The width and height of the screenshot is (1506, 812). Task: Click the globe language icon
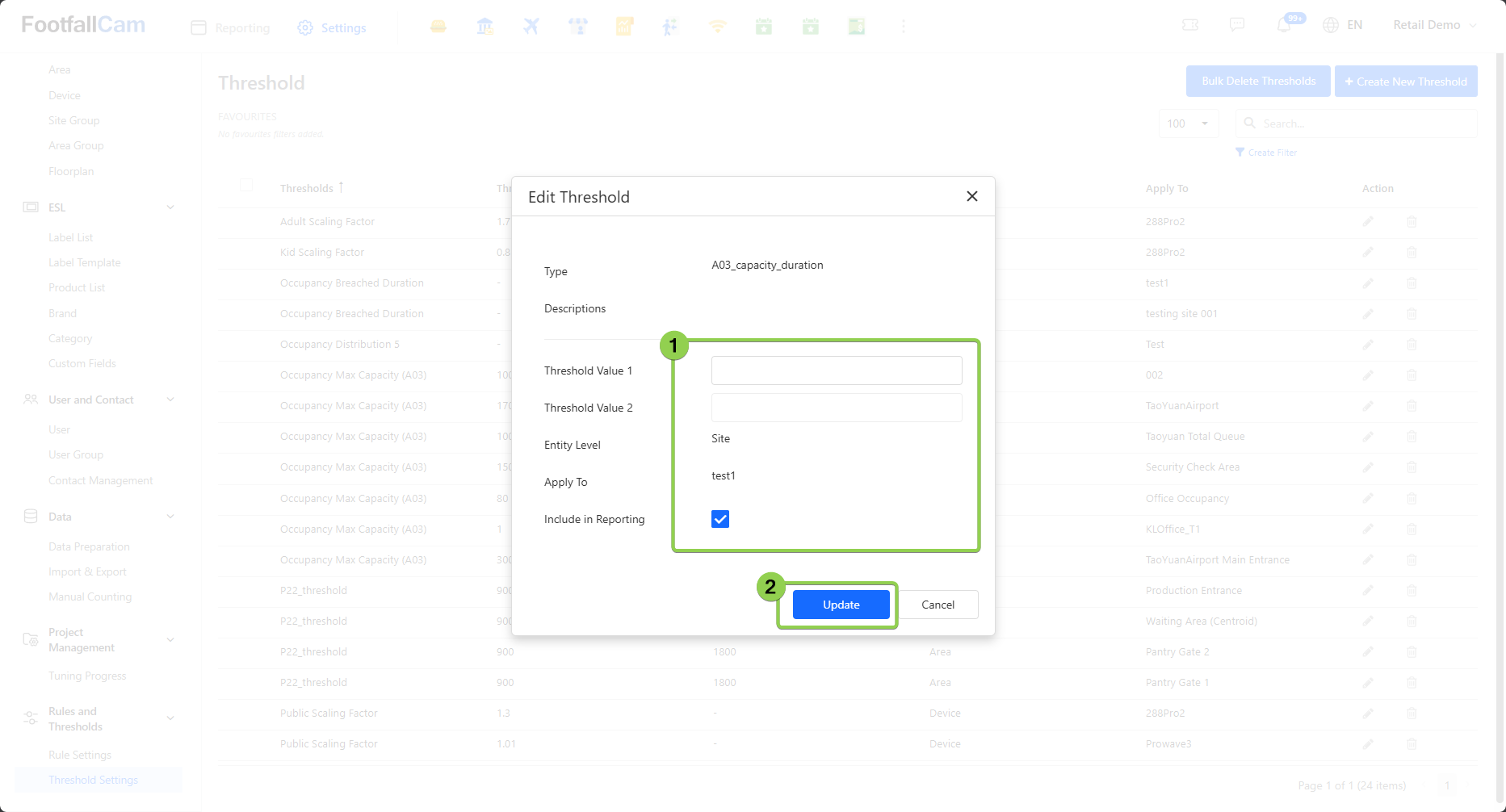(x=1331, y=25)
